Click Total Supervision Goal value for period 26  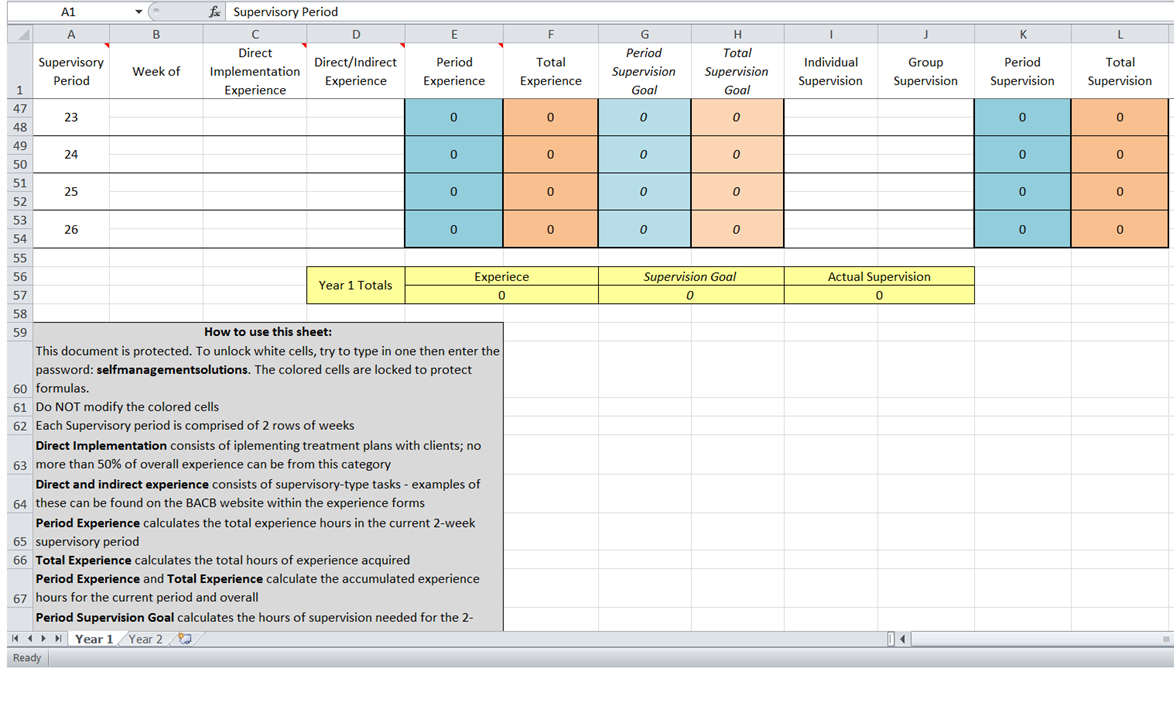point(737,229)
